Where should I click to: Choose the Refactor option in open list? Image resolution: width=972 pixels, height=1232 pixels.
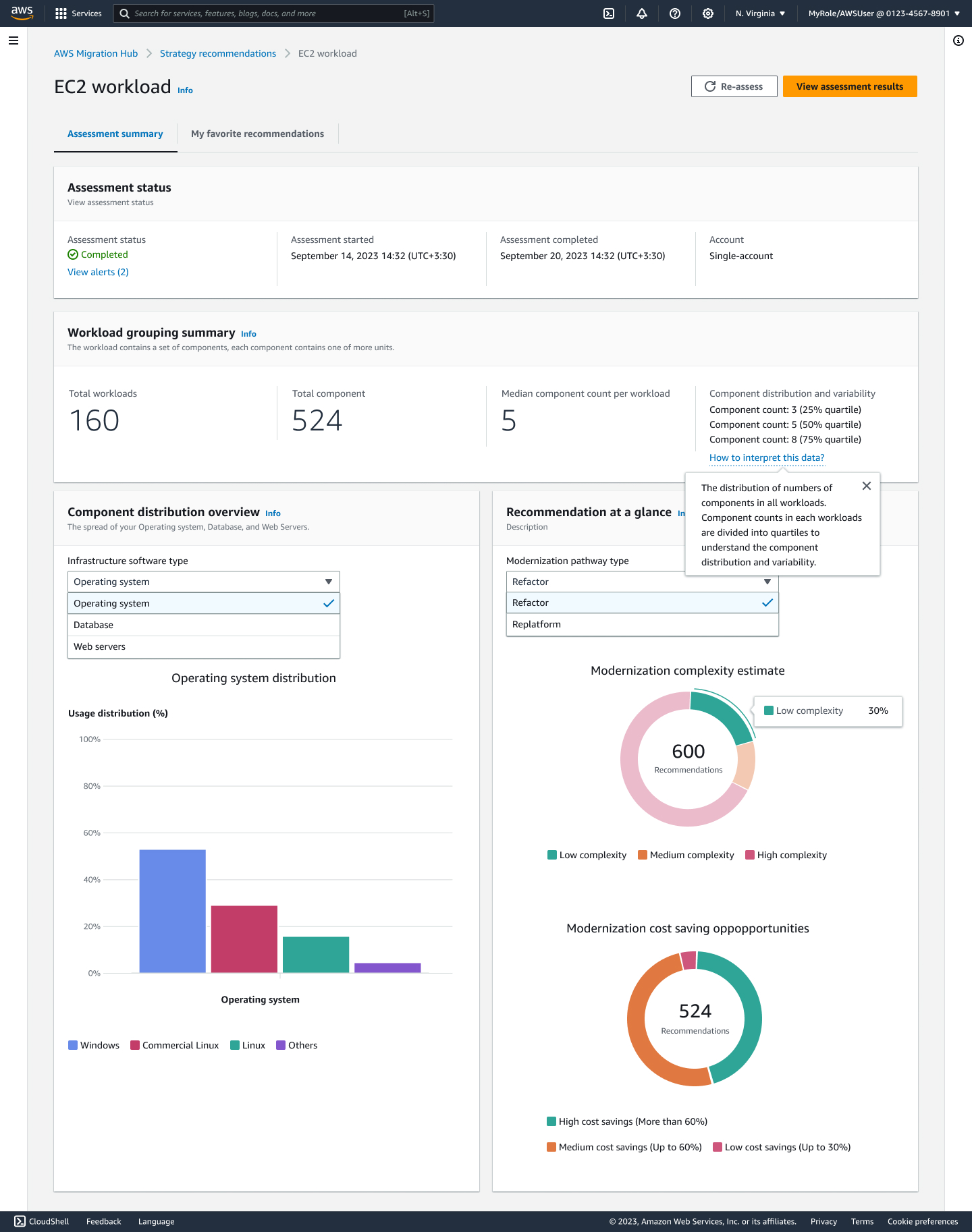[643, 603]
